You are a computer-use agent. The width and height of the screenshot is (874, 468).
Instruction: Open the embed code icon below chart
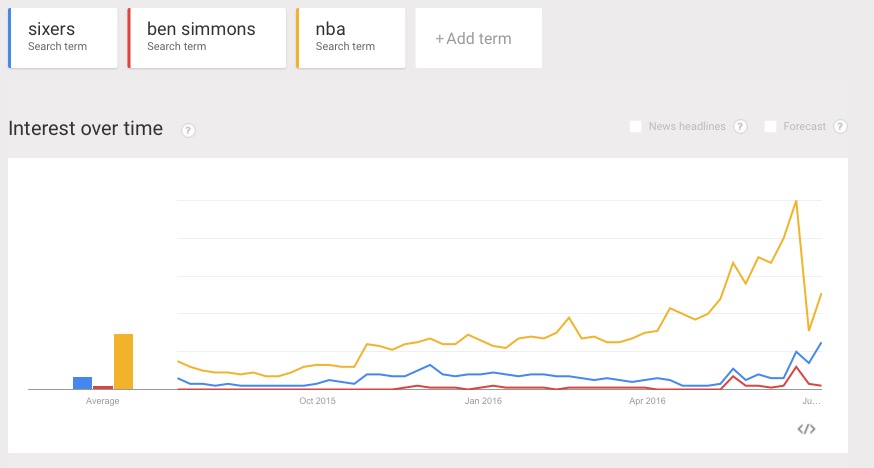point(806,429)
